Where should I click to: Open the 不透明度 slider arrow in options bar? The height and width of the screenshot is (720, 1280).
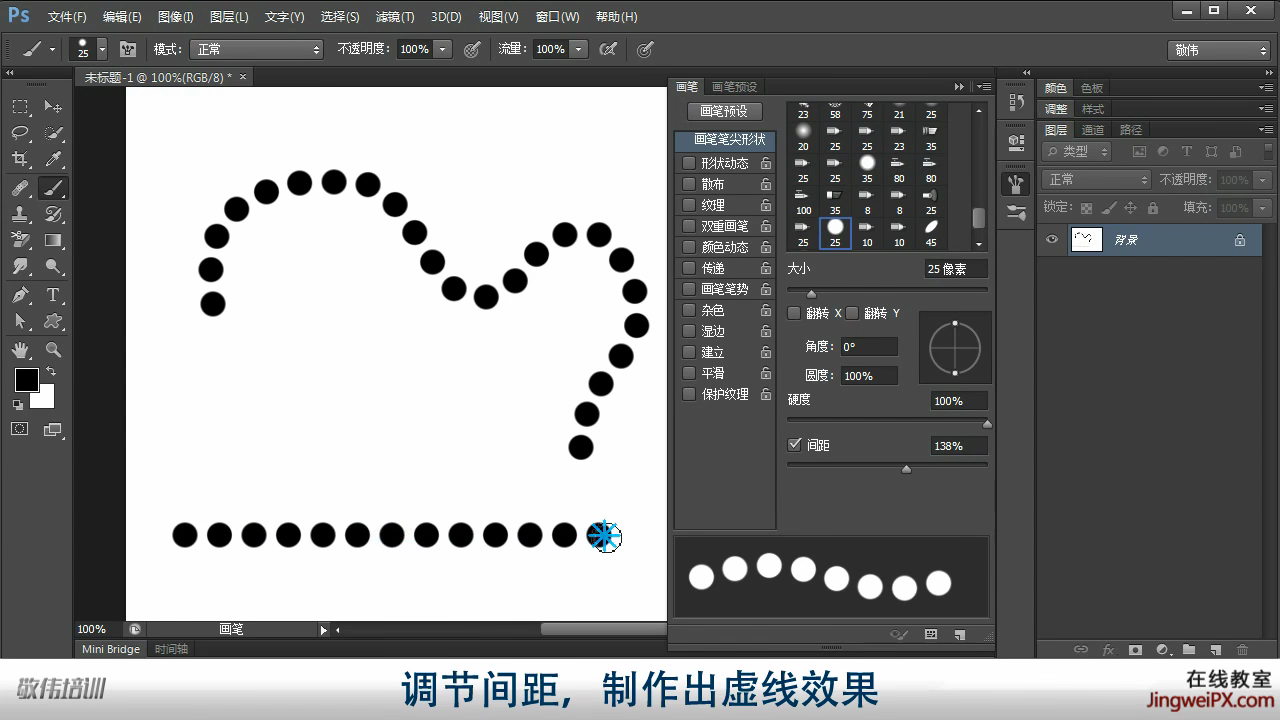click(x=443, y=49)
